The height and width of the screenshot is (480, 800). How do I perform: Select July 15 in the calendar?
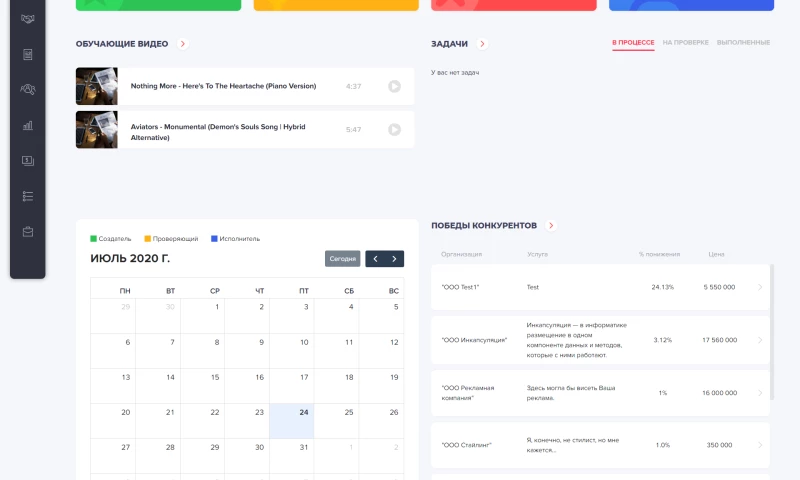(203, 386)
